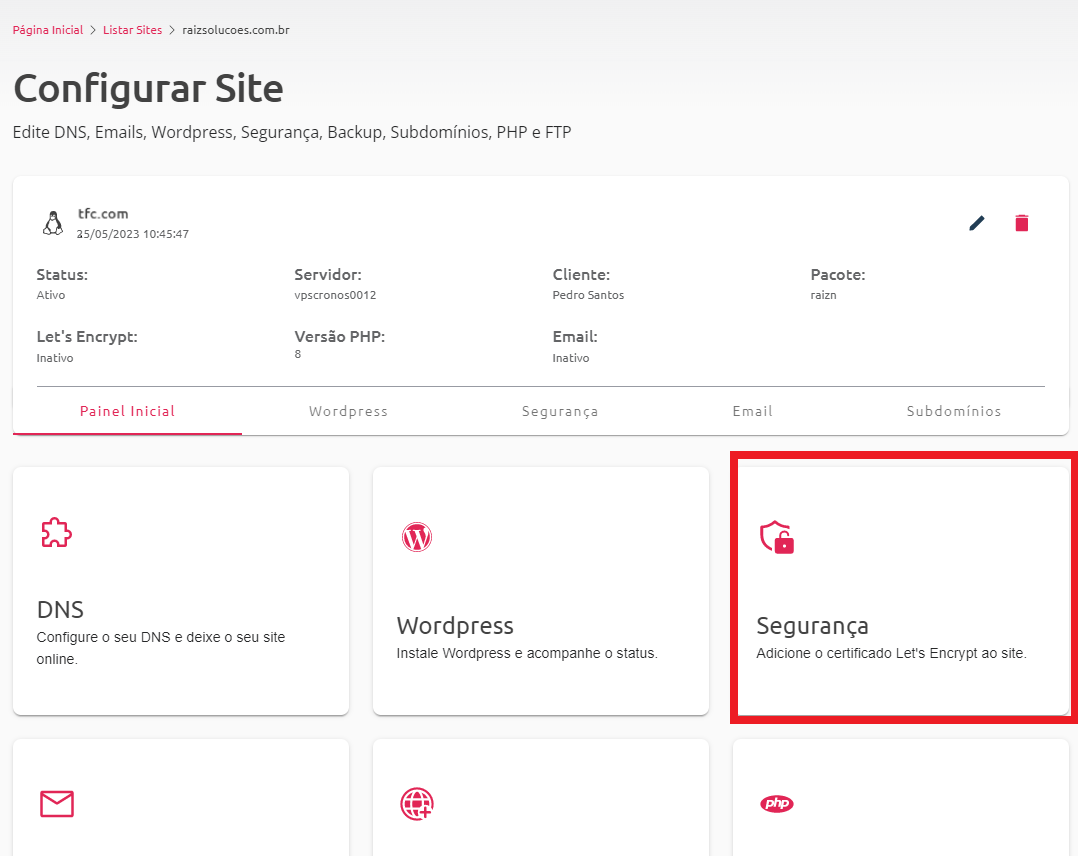Click the Cliente: field label
Image resolution: width=1078 pixels, height=856 pixels.
point(582,275)
